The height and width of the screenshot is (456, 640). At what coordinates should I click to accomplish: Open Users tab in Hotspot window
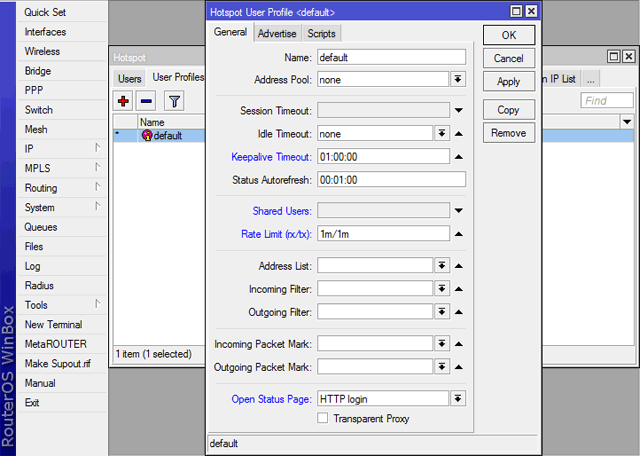pos(130,78)
